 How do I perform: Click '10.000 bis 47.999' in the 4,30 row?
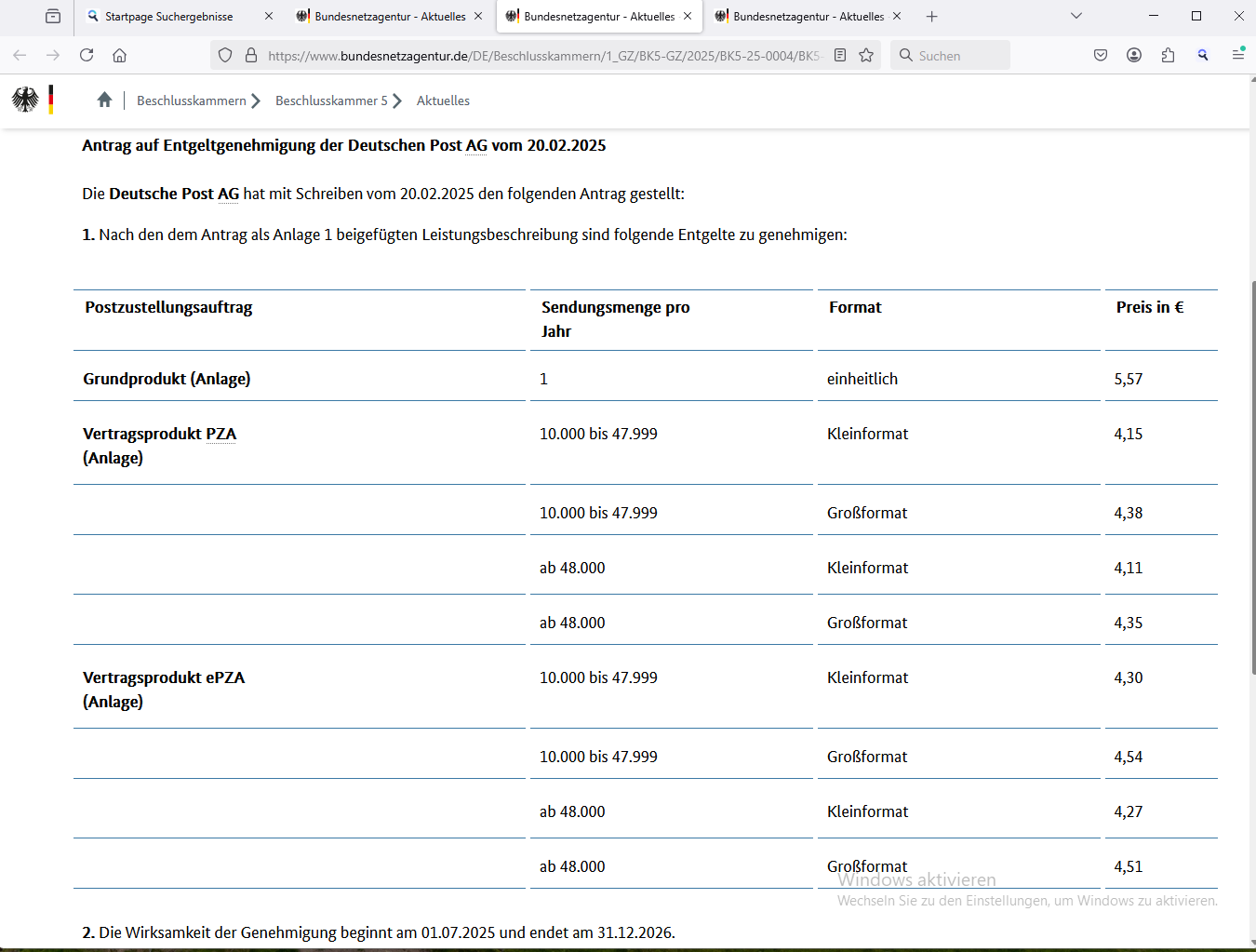[598, 677]
